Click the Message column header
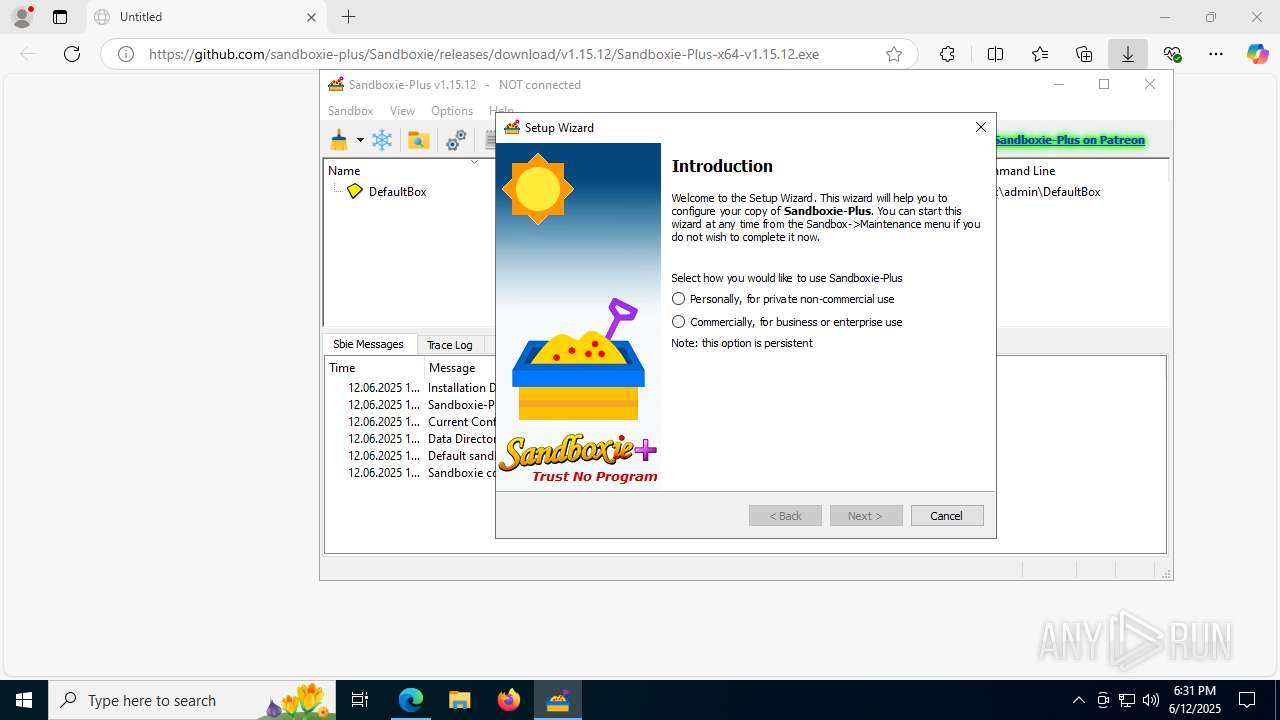Image resolution: width=1280 pixels, height=720 pixels. 452,368
